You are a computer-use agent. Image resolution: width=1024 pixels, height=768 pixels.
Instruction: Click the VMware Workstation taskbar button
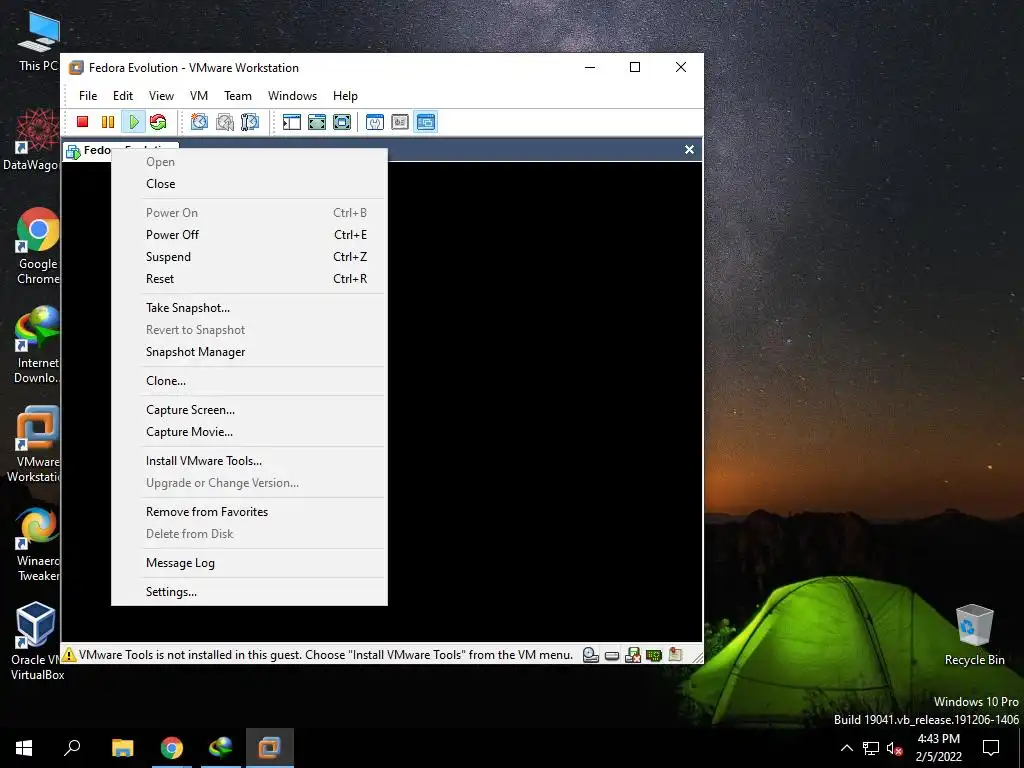[270, 748]
